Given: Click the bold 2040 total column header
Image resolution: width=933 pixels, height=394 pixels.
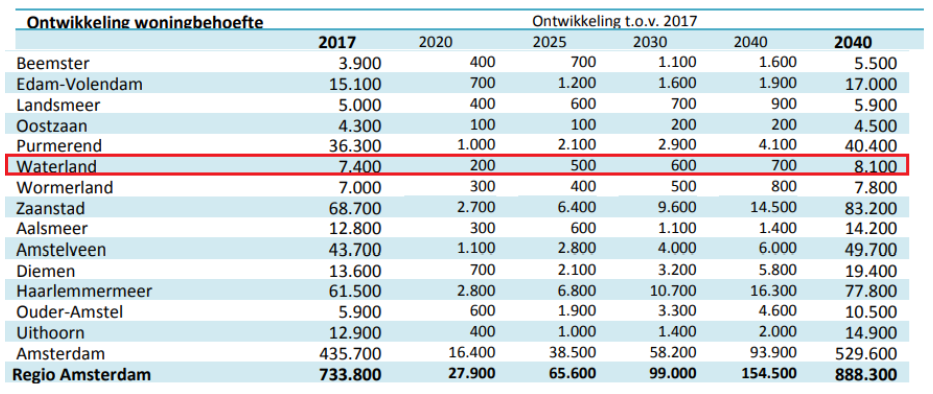Looking at the screenshot, I should (853, 43).
